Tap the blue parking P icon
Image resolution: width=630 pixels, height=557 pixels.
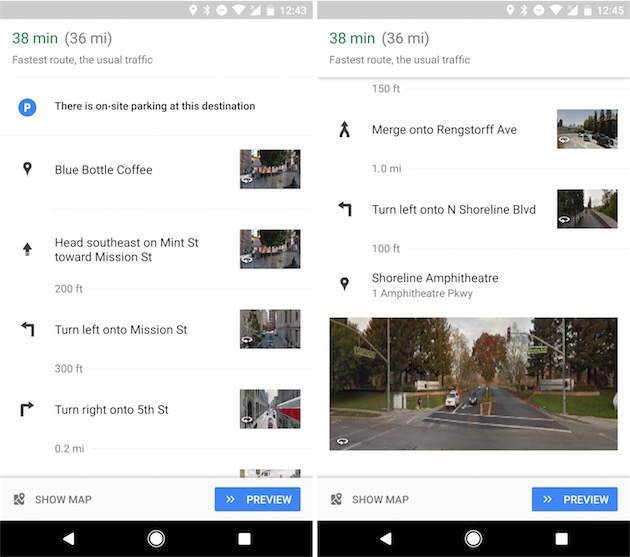(27, 107)
